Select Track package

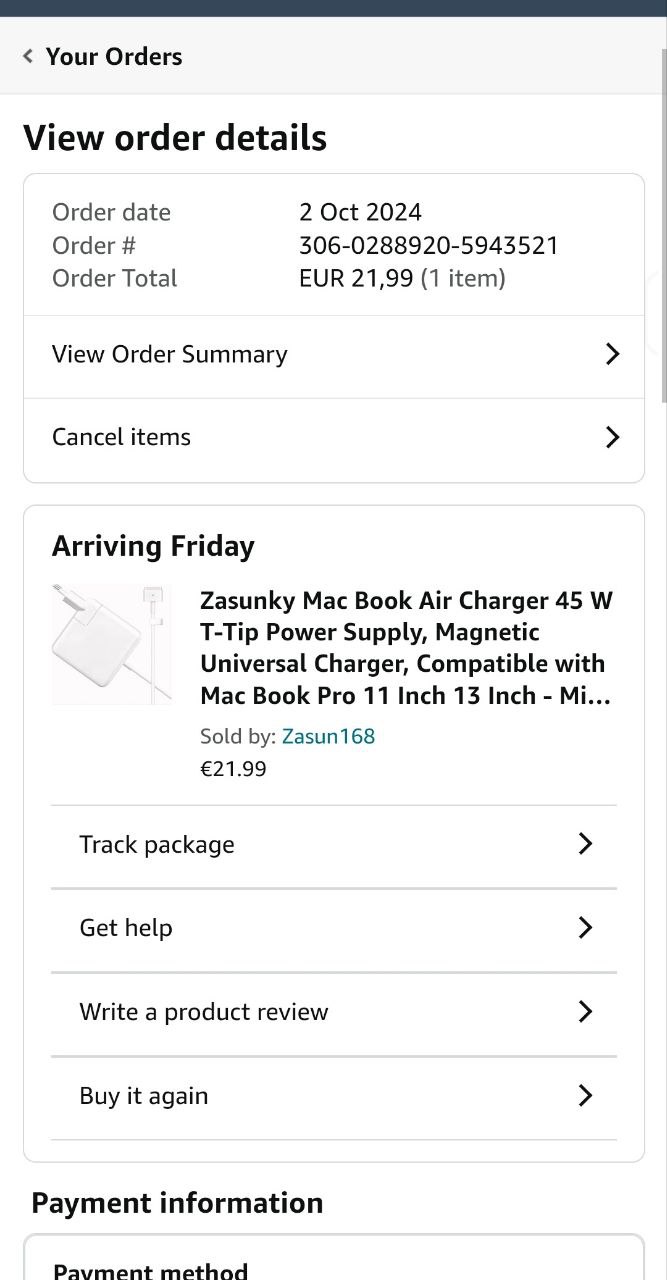tap(157, 844)
